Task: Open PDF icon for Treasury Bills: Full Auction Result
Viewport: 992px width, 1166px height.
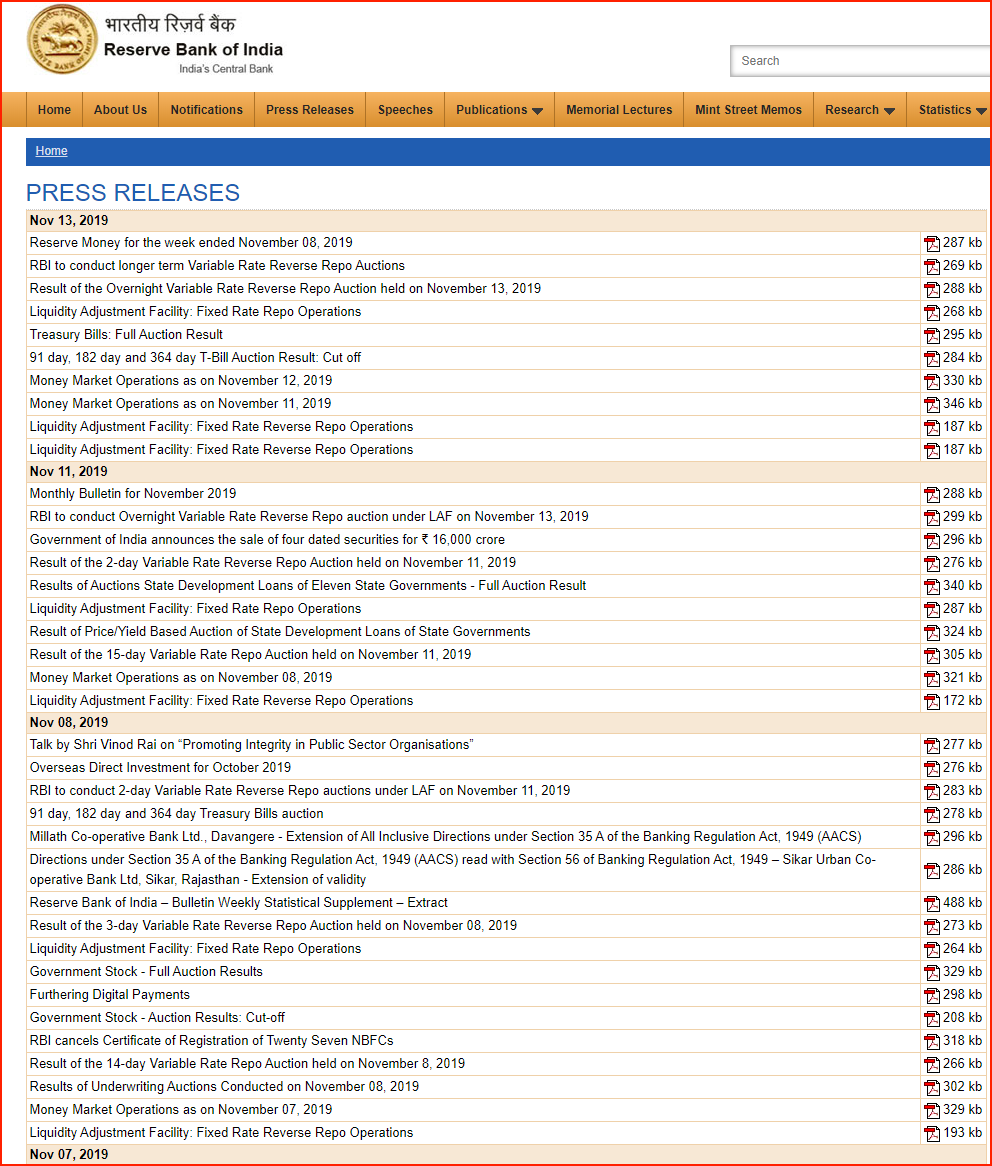Action: [932, 335]
